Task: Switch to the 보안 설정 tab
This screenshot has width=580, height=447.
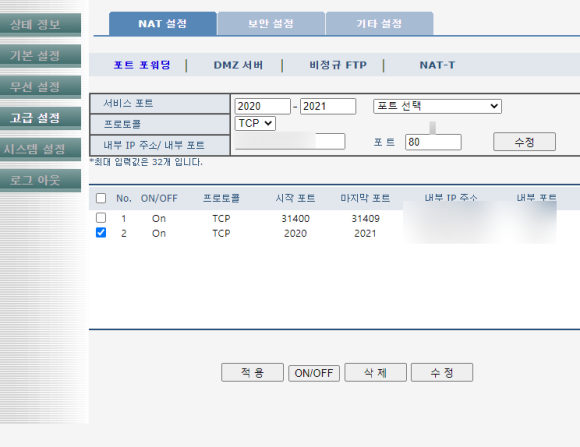Action: click(271, 24)
